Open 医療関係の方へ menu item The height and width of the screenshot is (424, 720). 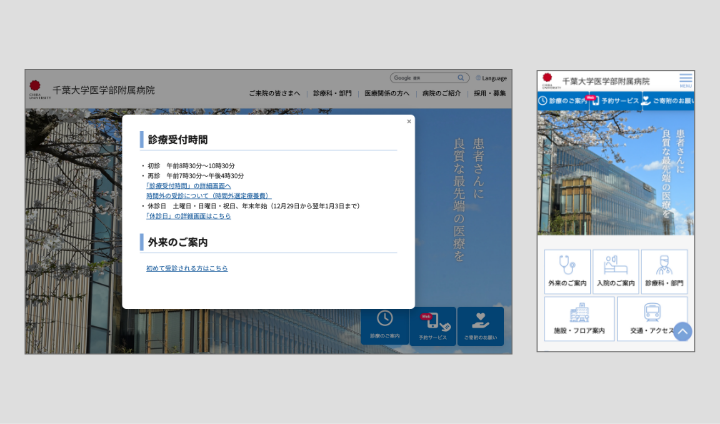pos(387,93)
